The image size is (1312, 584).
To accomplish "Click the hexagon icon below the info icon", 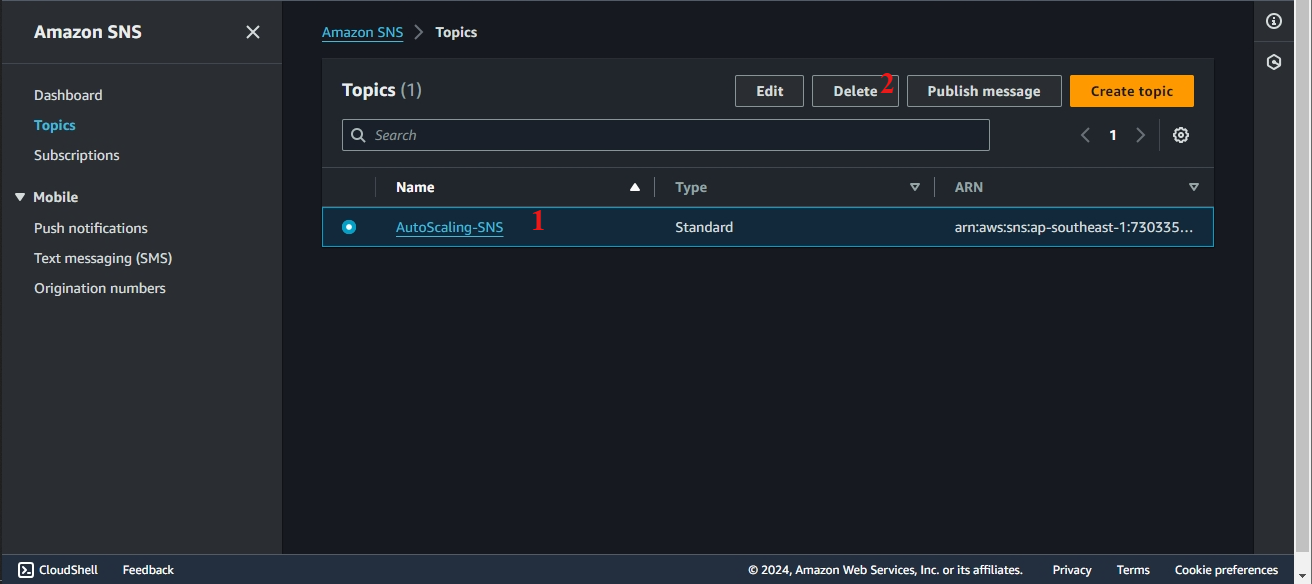I will (1273, 62).
